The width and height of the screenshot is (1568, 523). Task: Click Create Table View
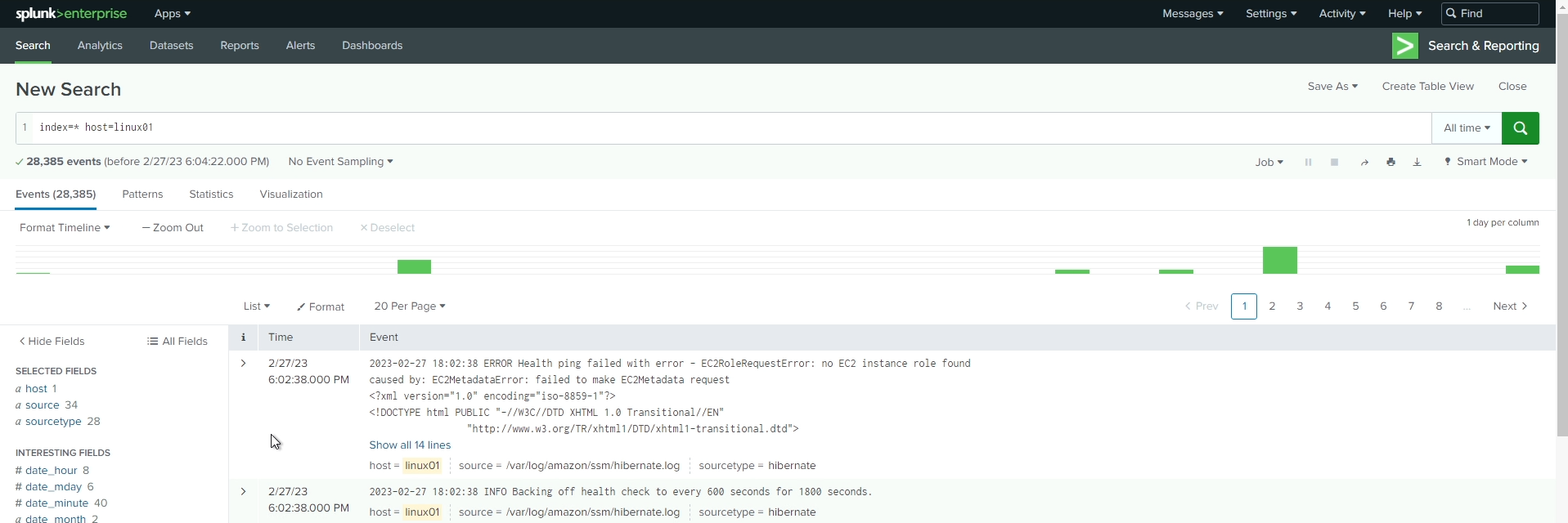pyautogui.click(x=1427, y=87)
